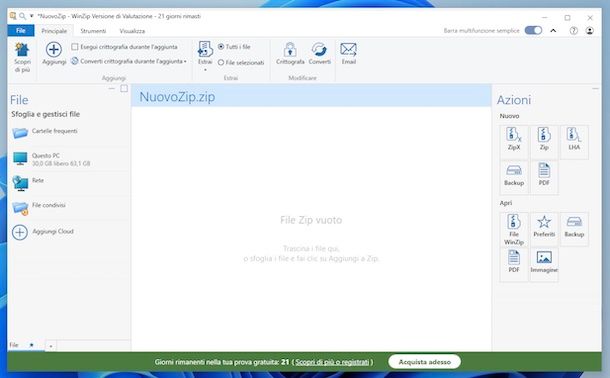Click the help question mark icon
610x378 pixels.
573,31
